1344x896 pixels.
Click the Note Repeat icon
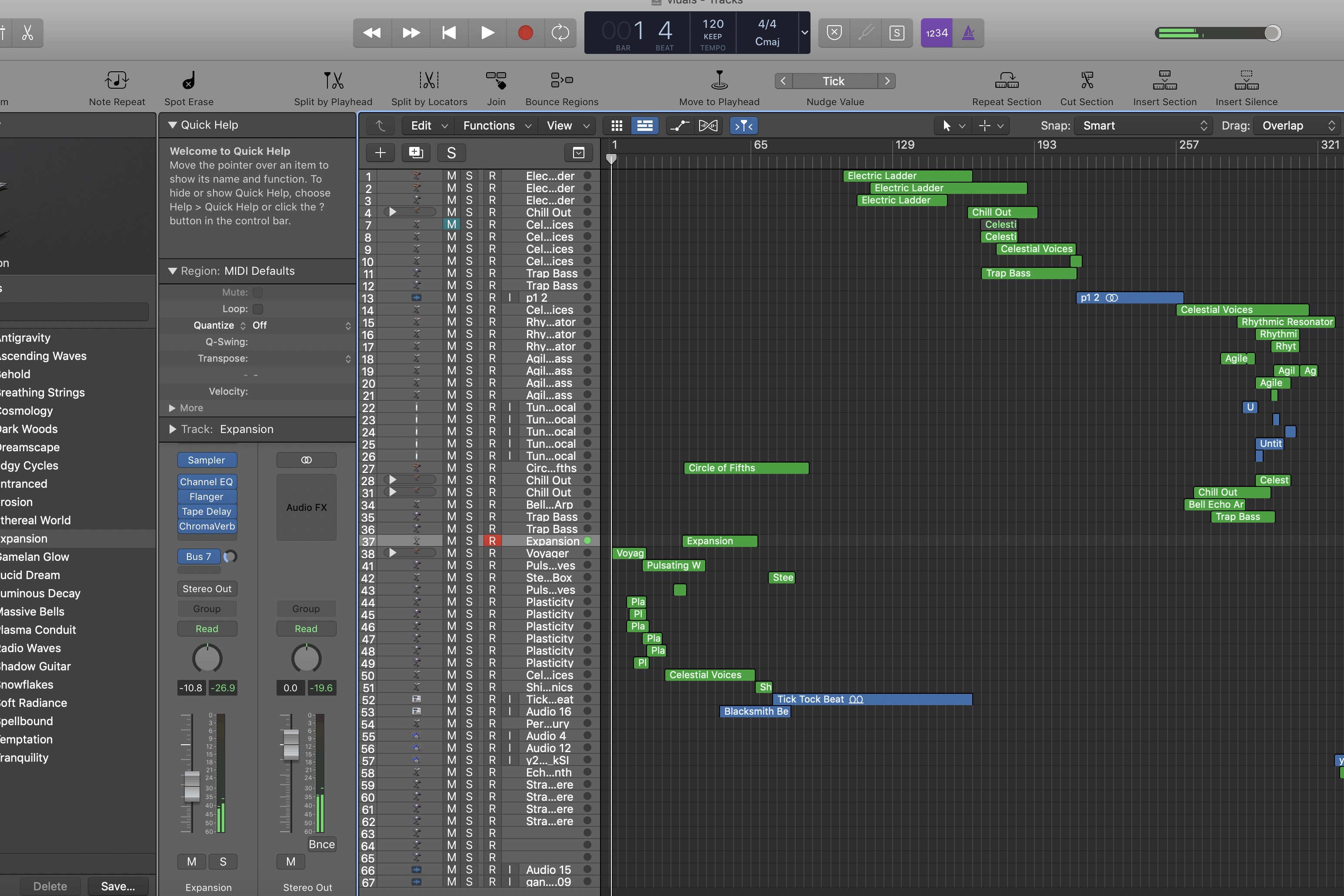(117, 80)
